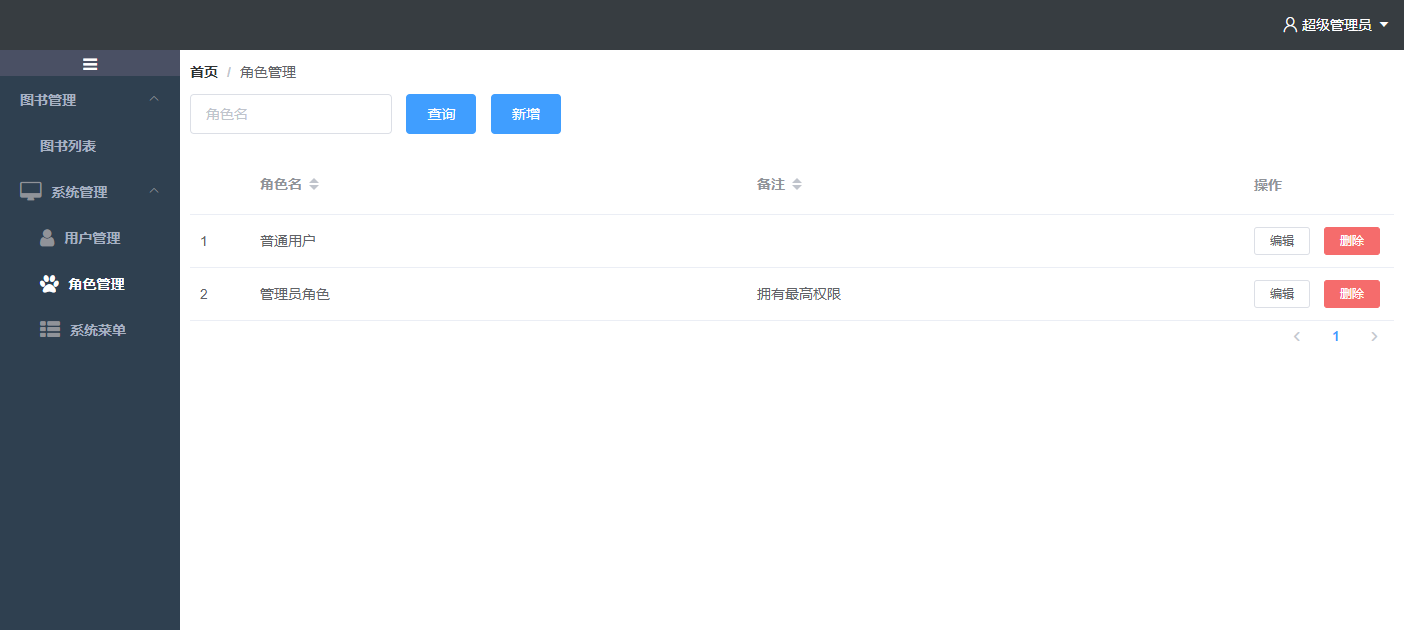The image size is (1404, 630).
Task: Click the monitor icon beside 系统管理
Action: [x=31, y=192]
